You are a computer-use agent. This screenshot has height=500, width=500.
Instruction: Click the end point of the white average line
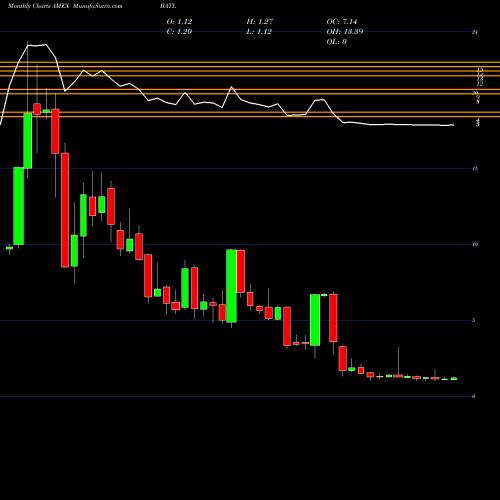(x=453, y=125)
